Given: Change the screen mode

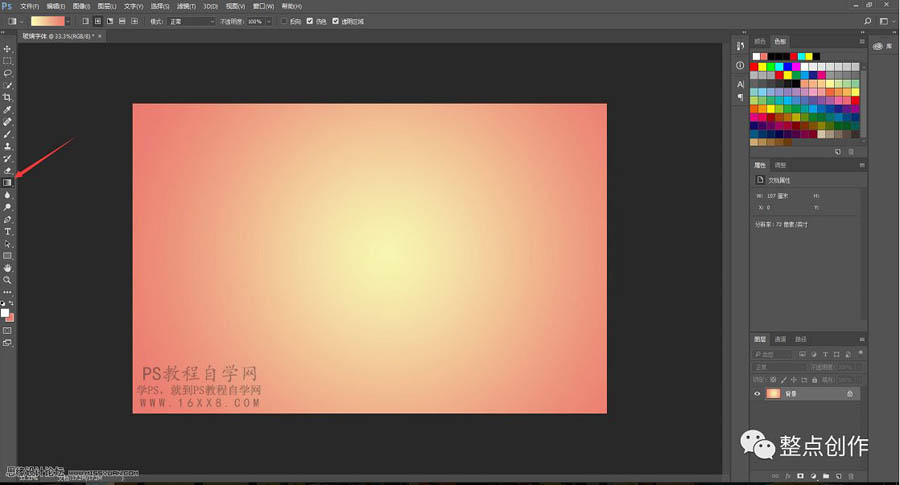Looking at the screenshot, I should point(7,343).
